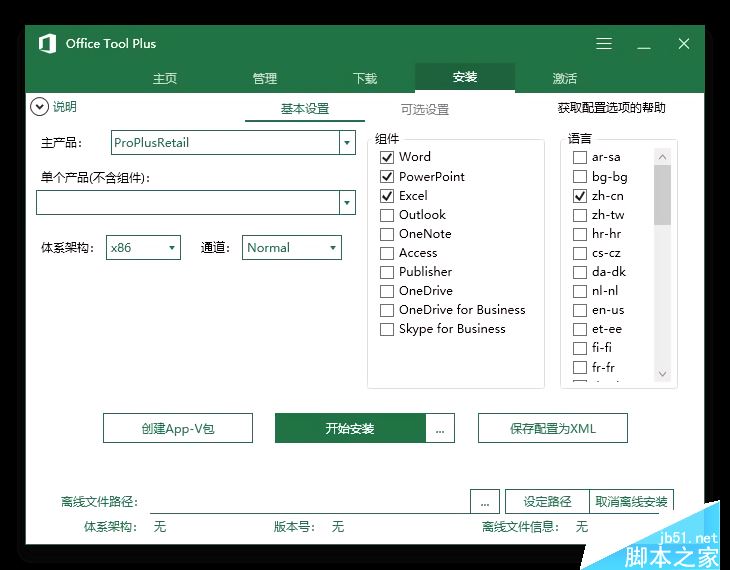Image resolution: width=730 pixels, height=570 pixels.
Task: Switch to the 可选设置 sub-tab
Action: (x=425, y=109)
